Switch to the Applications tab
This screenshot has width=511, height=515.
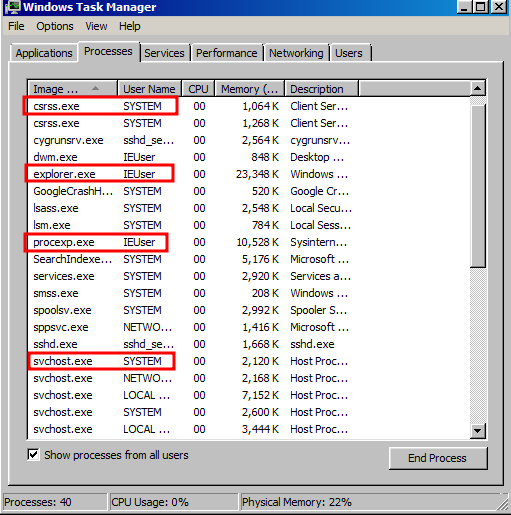click(x=44, y=53)
